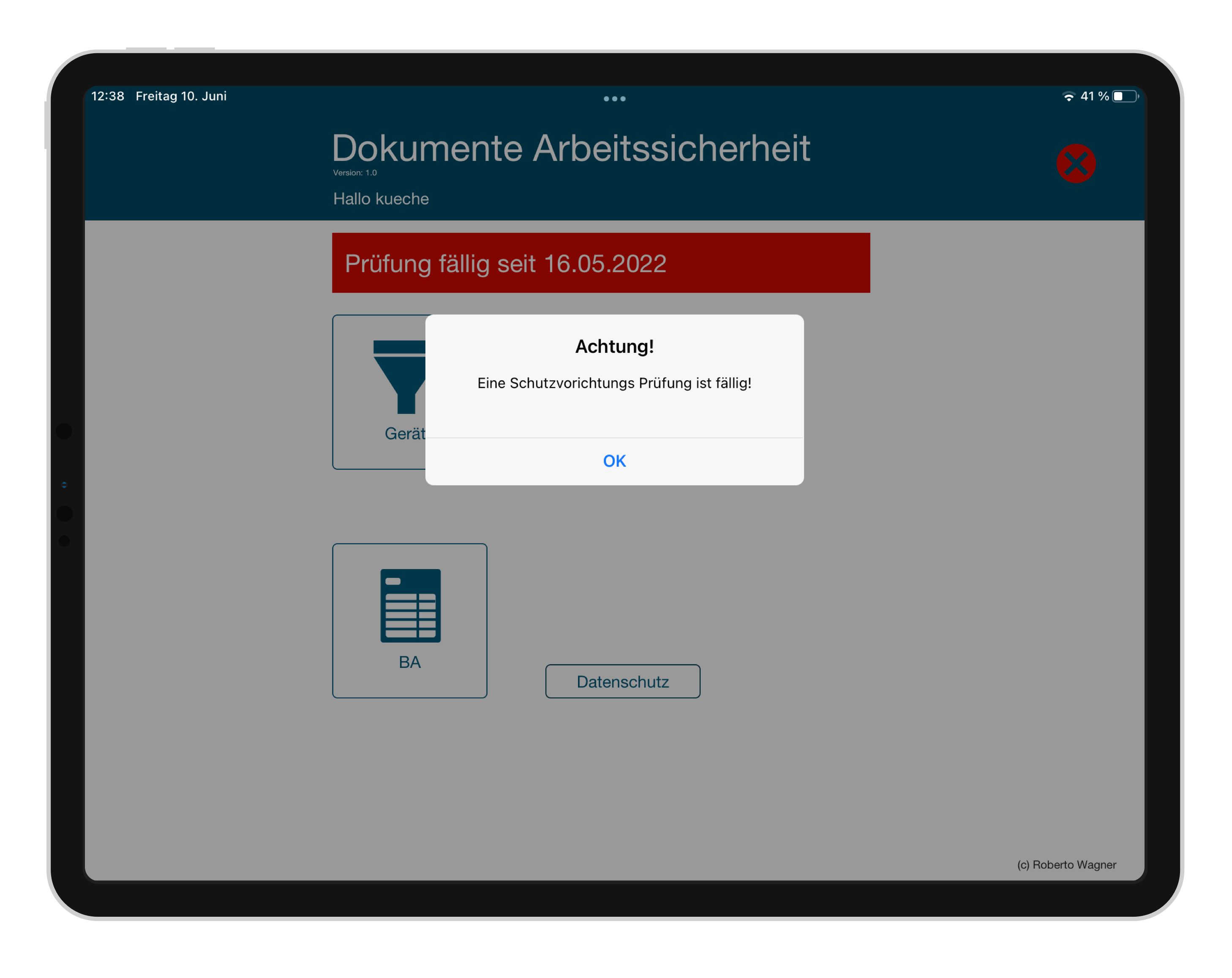Tap the Version 1.0 text
Screen dimensions: 1232x978
click(355, 172)
